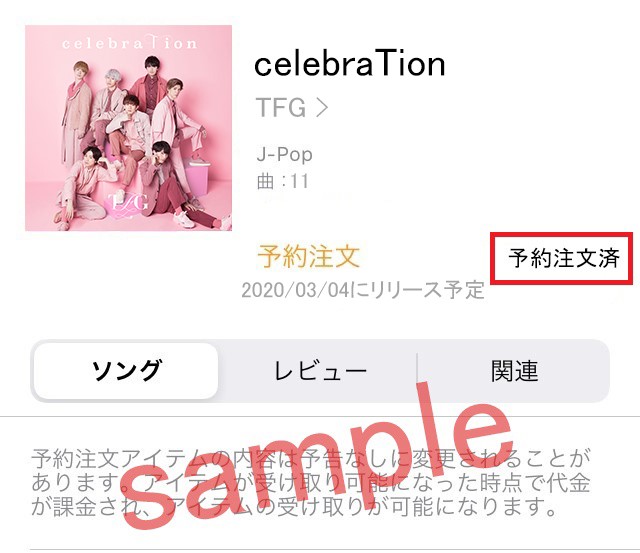Screen dimensions: 640x553
Task: Click the celebraTion album title text
Action: (349, 64)
